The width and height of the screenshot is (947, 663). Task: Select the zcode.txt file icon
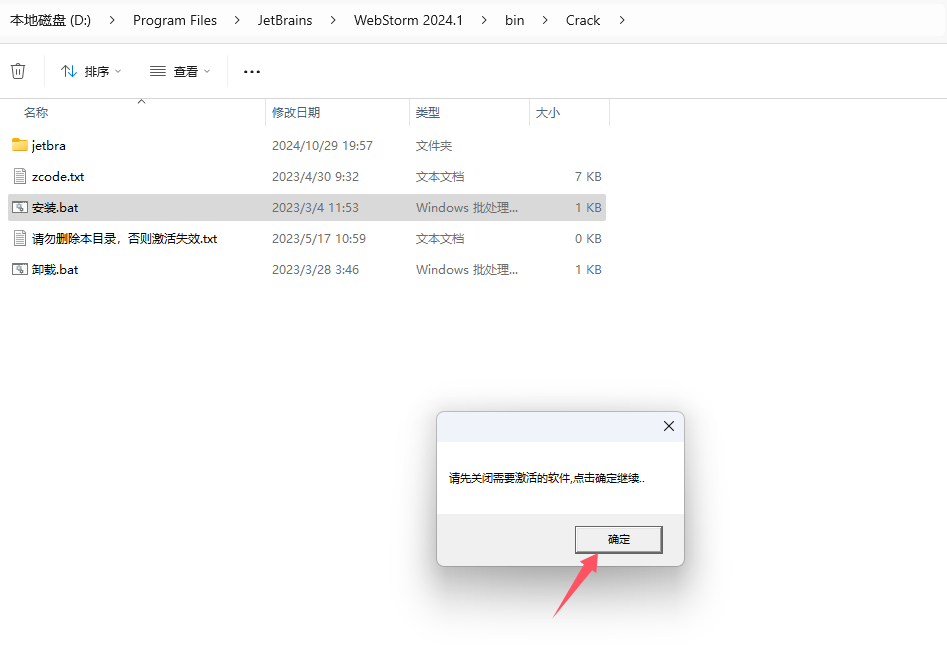point(20,176)
